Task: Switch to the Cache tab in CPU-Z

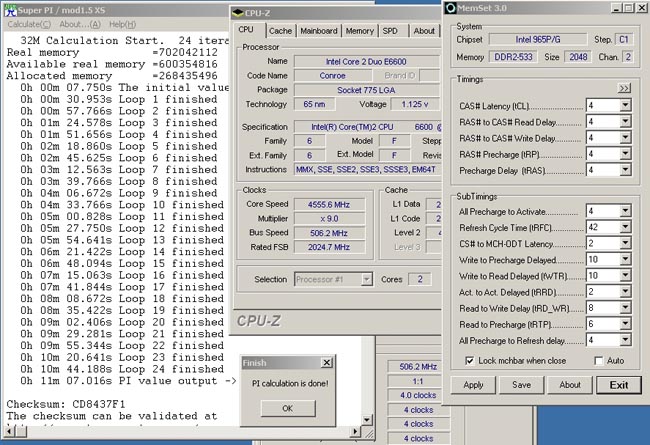Action: (280, 31)
